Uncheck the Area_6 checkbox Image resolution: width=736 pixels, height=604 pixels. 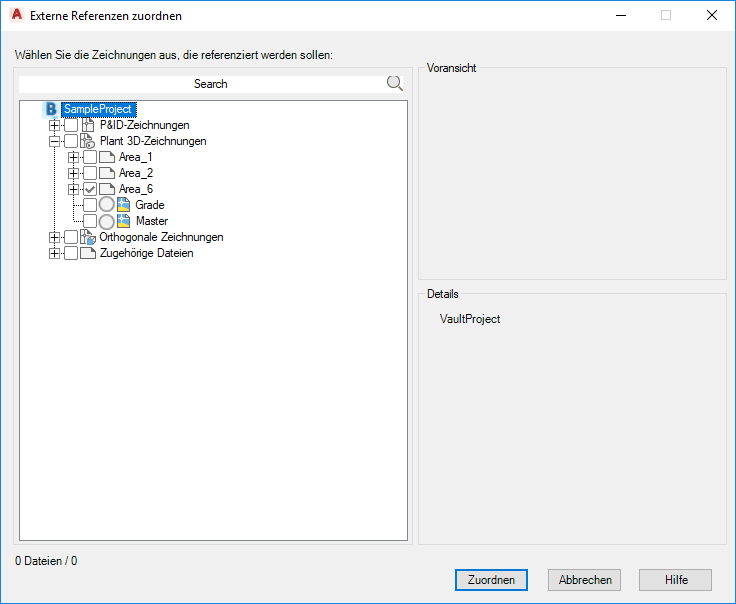coord(90,189)
